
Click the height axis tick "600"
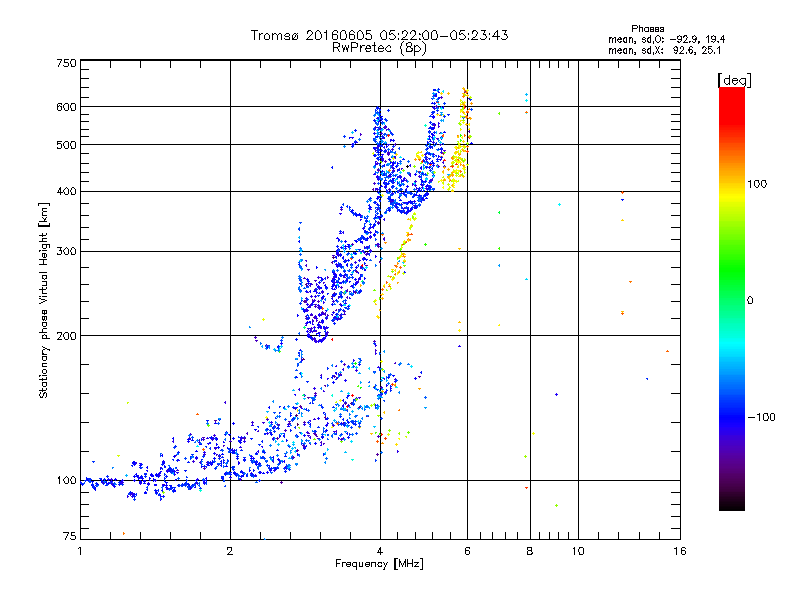click(66, 107)
